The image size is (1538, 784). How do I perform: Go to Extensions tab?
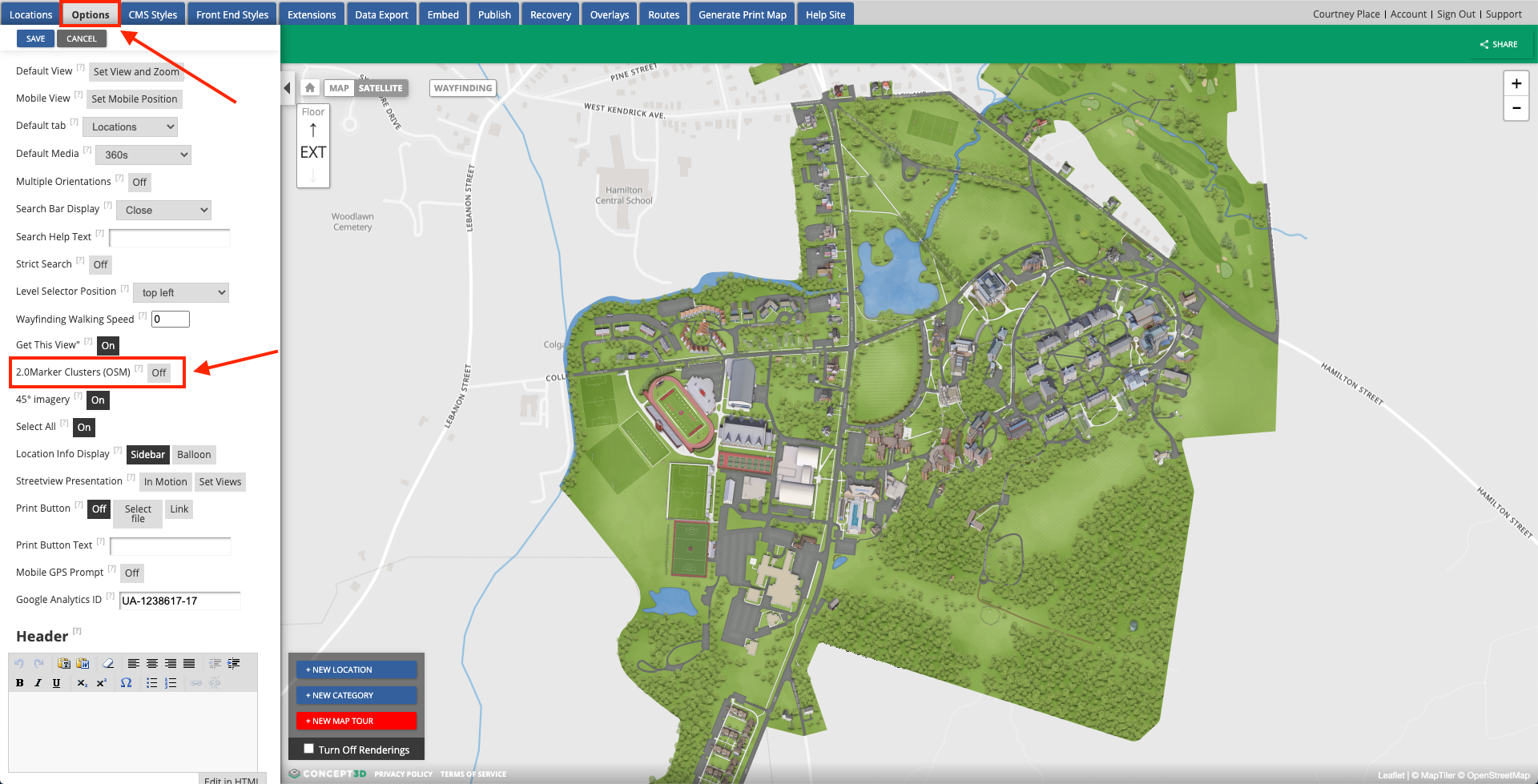312,14
